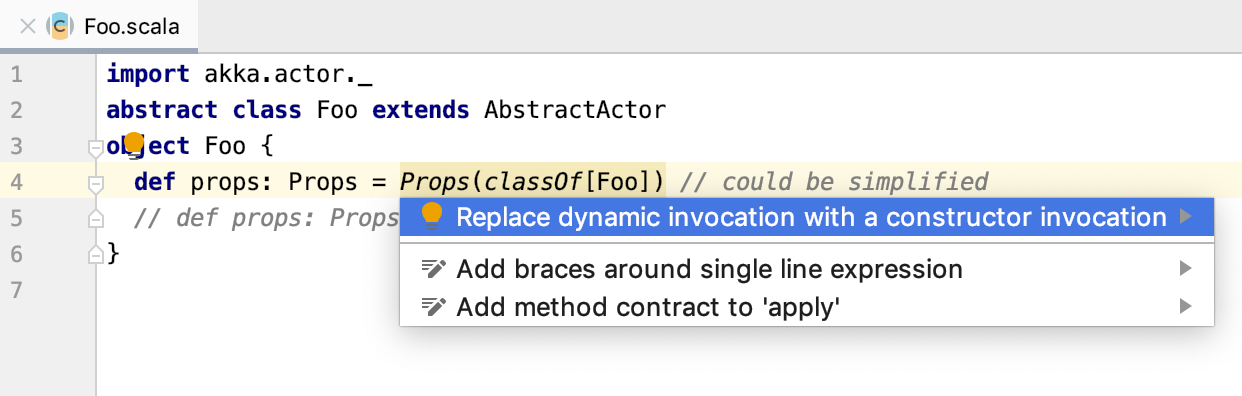
Task: Click the fold end marker on line 5
Action: coord(95,219)
